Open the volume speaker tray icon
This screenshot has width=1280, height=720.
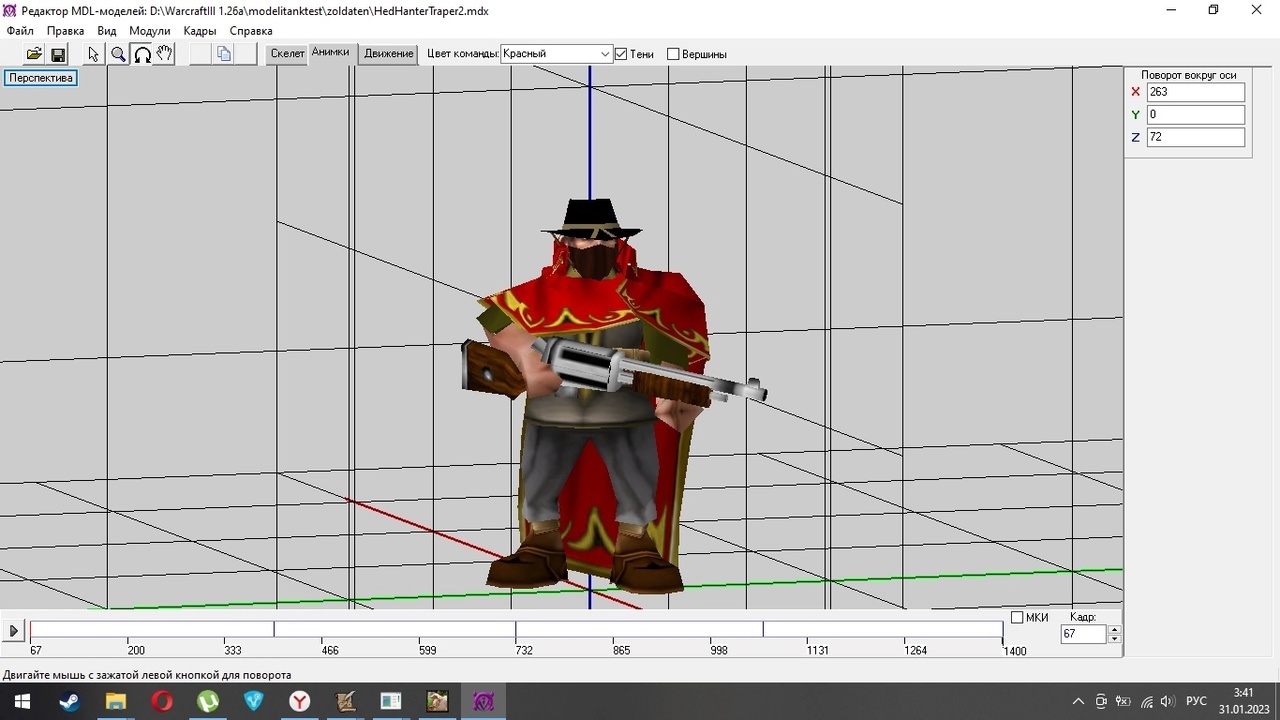pyautogui.click(x=1167, y=701)
